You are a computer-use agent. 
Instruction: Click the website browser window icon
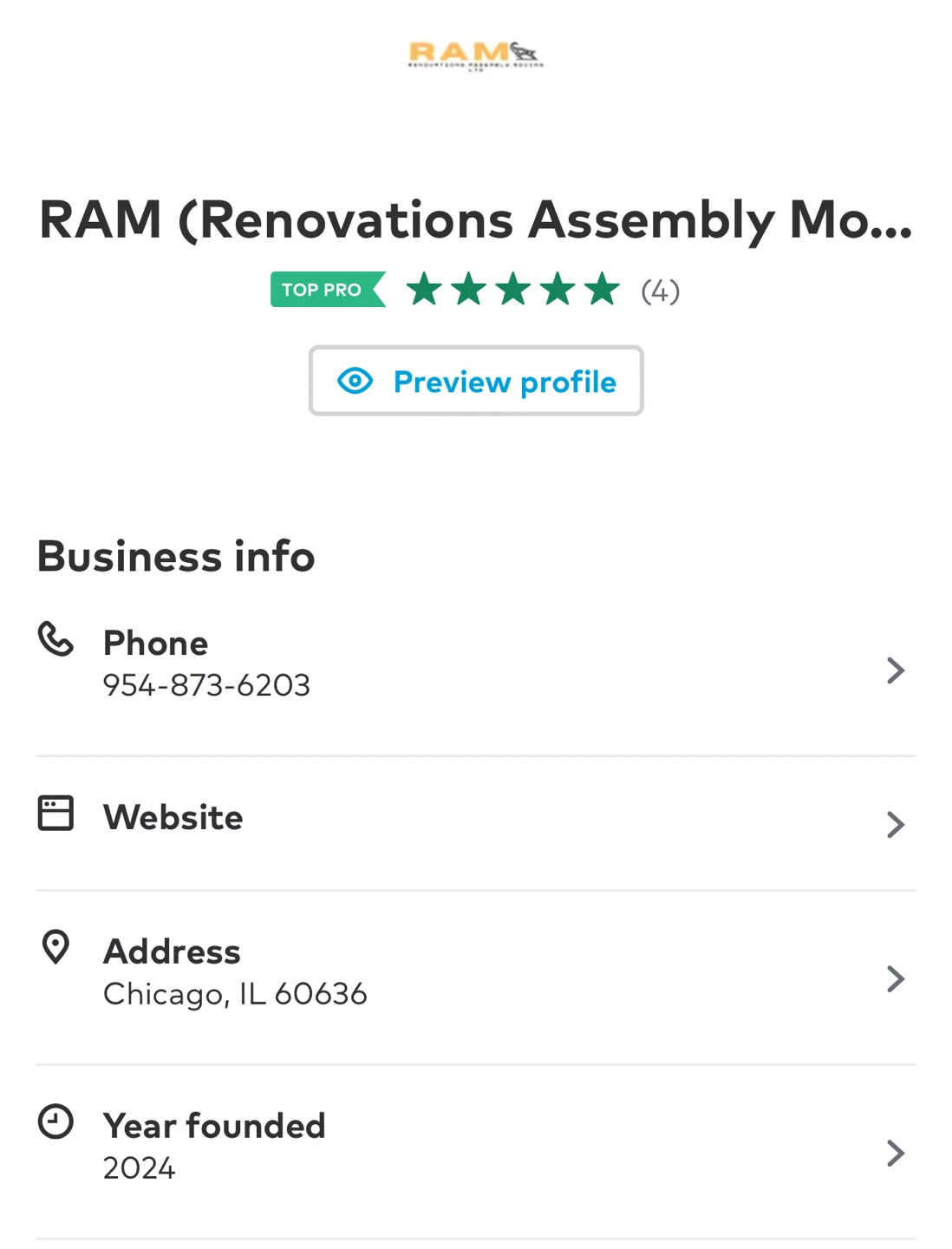click(55, 814)
